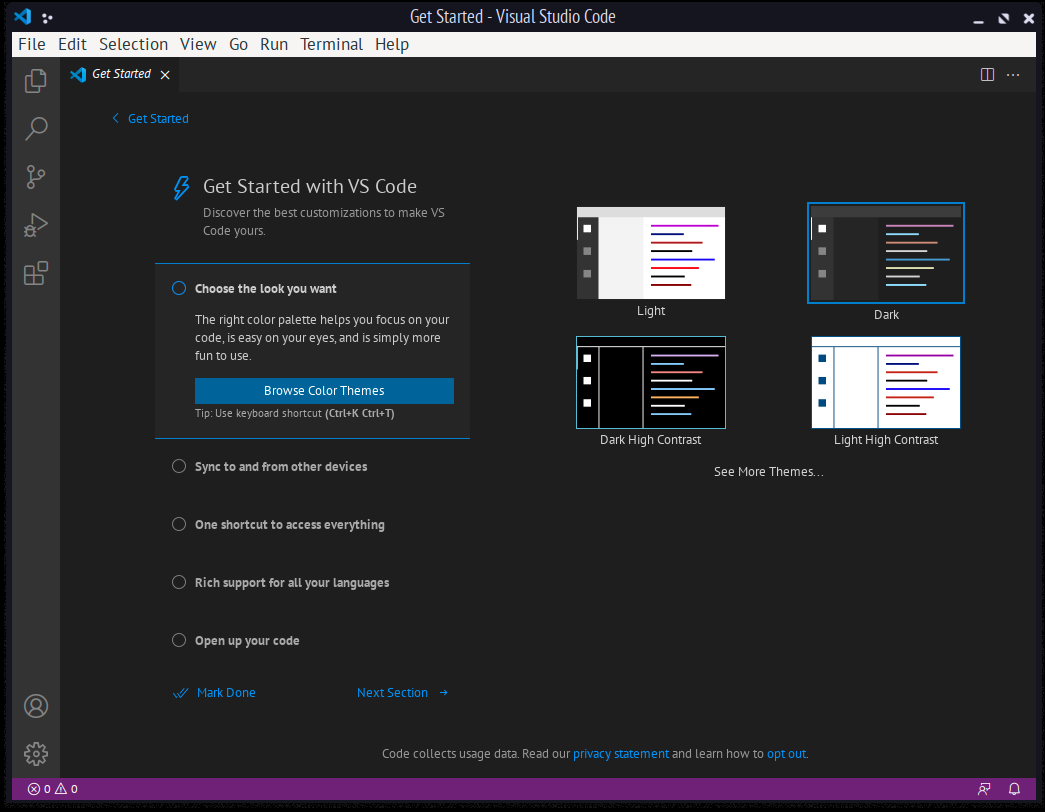1045x812 pixels.
Task: Open the View menu
Action: [198, 45]
